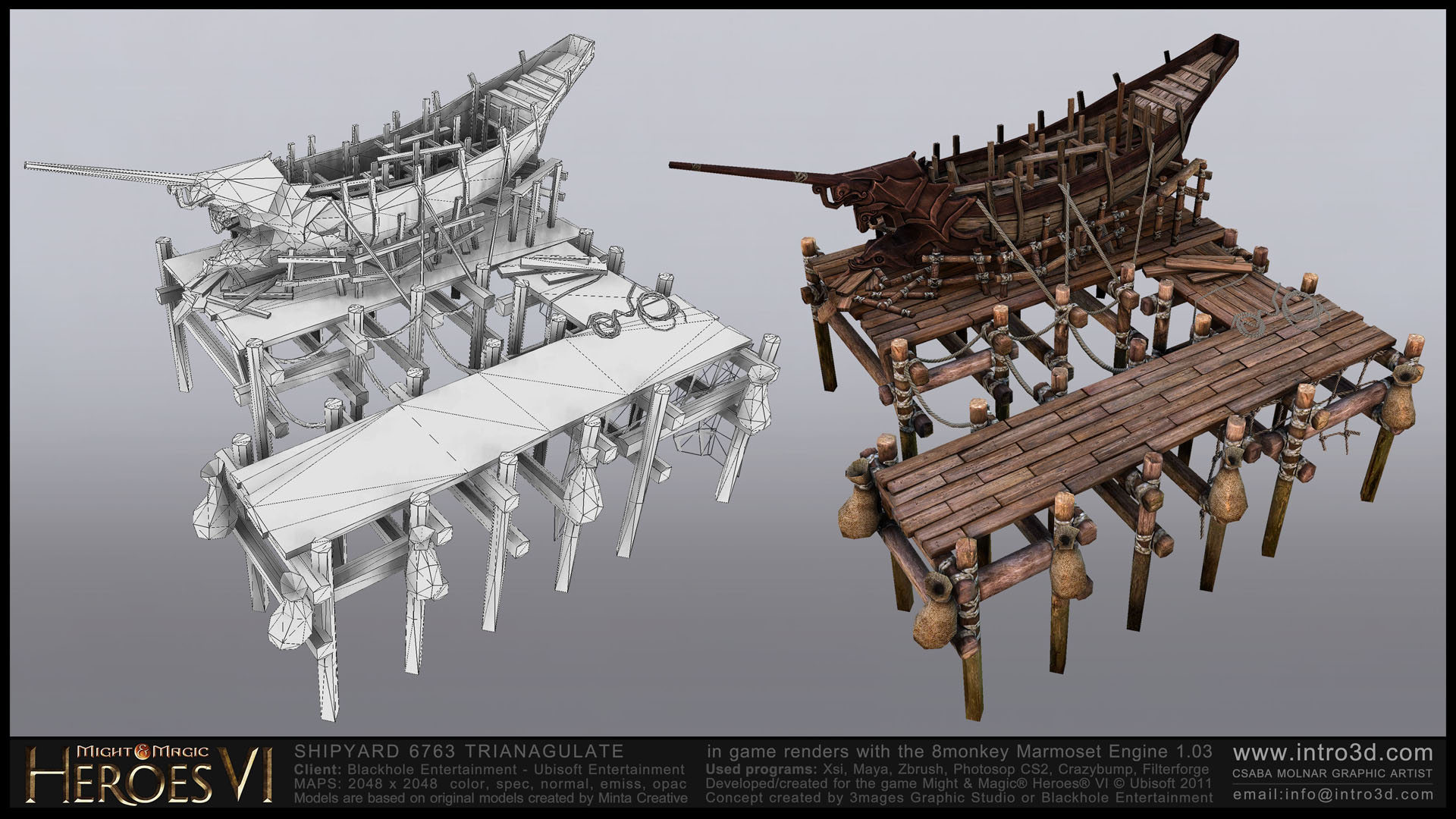The image size is (1456, 819).
Task: Click the 'MAPS: 2048 x 2048' line
Action: tap(490, 783)
